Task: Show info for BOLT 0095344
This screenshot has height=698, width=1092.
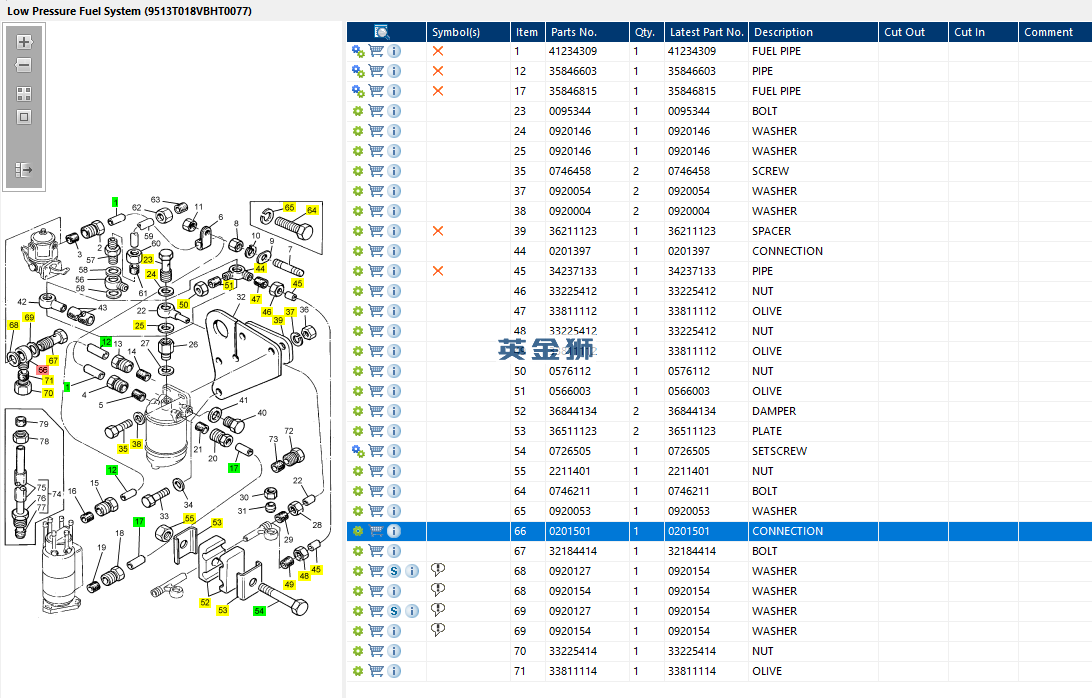Action: pyautogui.click(x=394, y=111)
